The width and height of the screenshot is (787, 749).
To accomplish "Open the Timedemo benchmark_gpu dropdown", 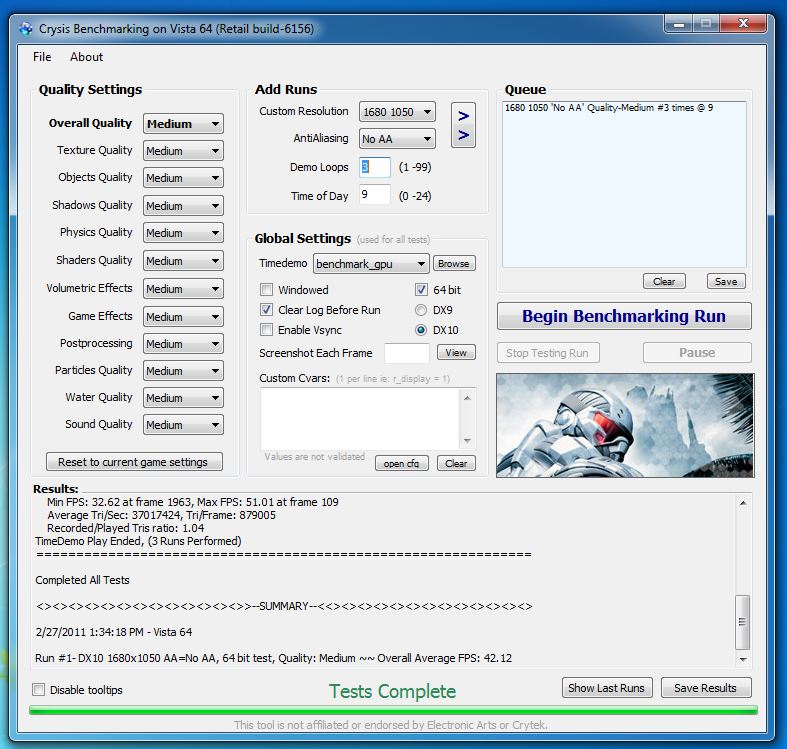I will 371,264.
